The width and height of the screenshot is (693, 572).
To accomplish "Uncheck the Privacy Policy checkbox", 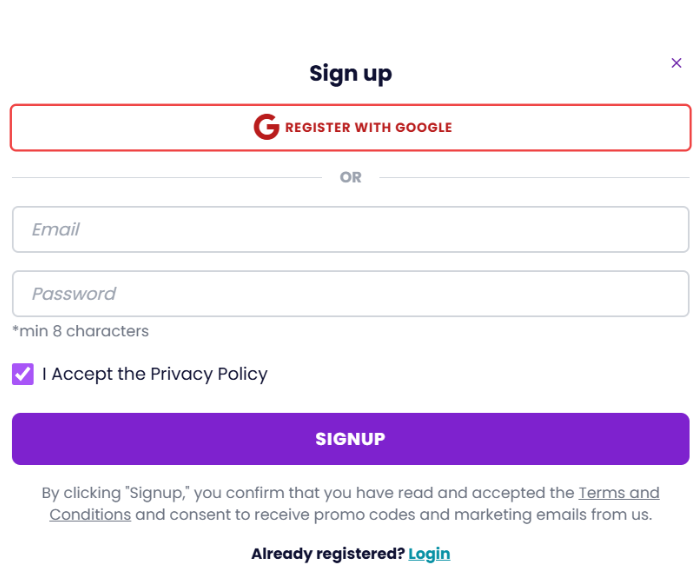I will 23,374.
